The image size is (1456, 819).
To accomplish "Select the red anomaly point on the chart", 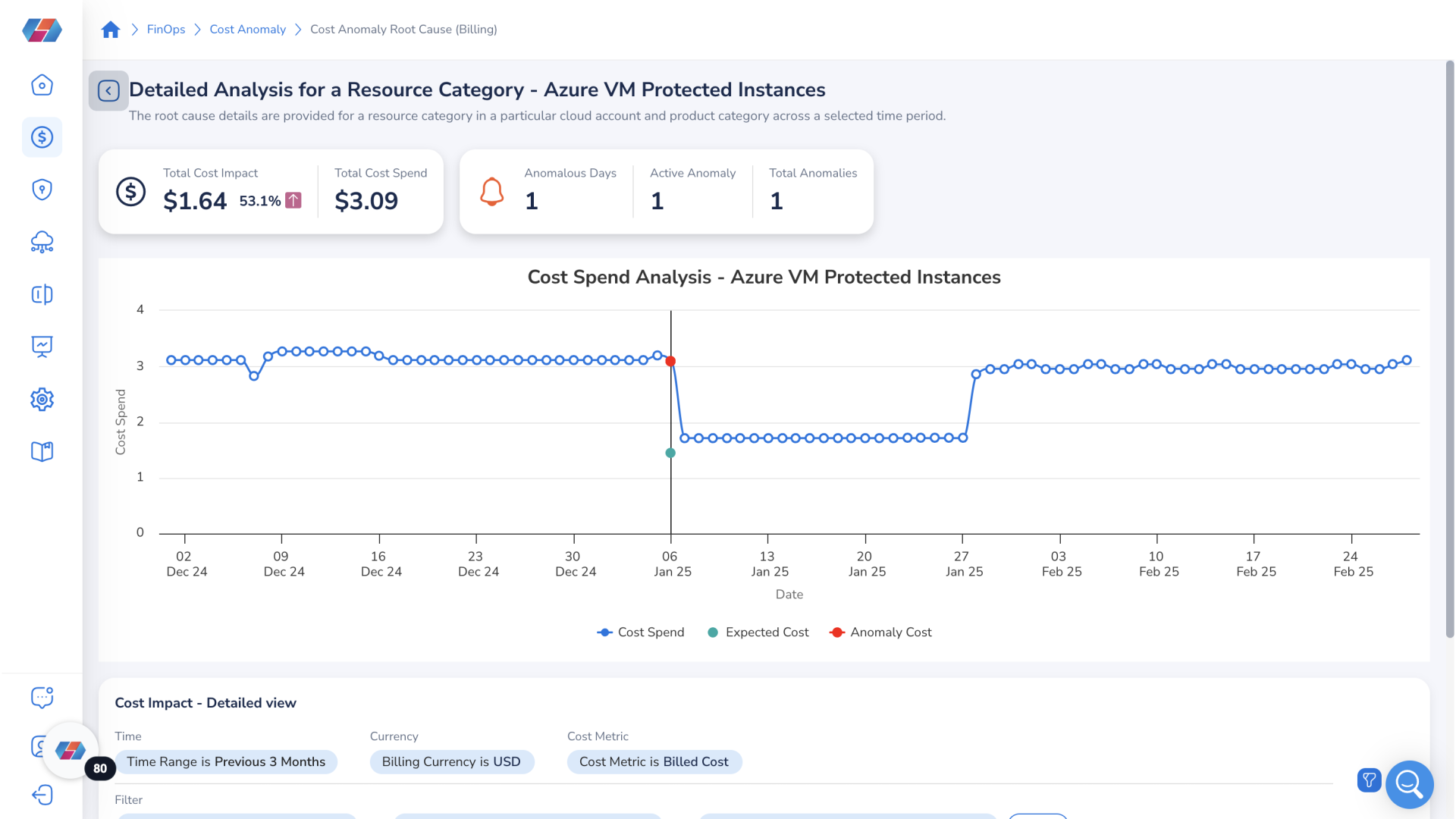I will tap(670, 361).
